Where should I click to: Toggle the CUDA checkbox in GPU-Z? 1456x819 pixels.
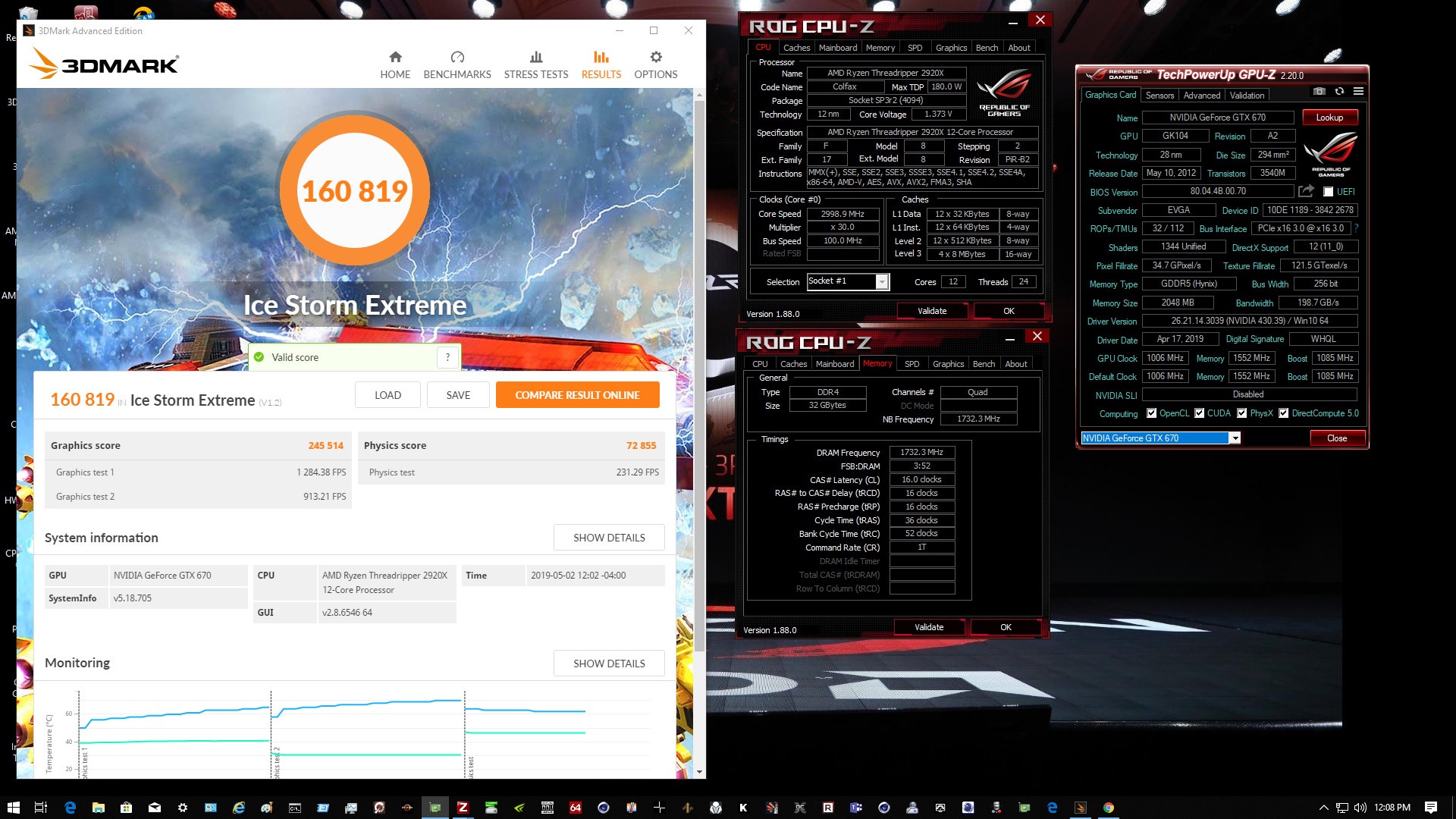click(x=1199, y=413)
